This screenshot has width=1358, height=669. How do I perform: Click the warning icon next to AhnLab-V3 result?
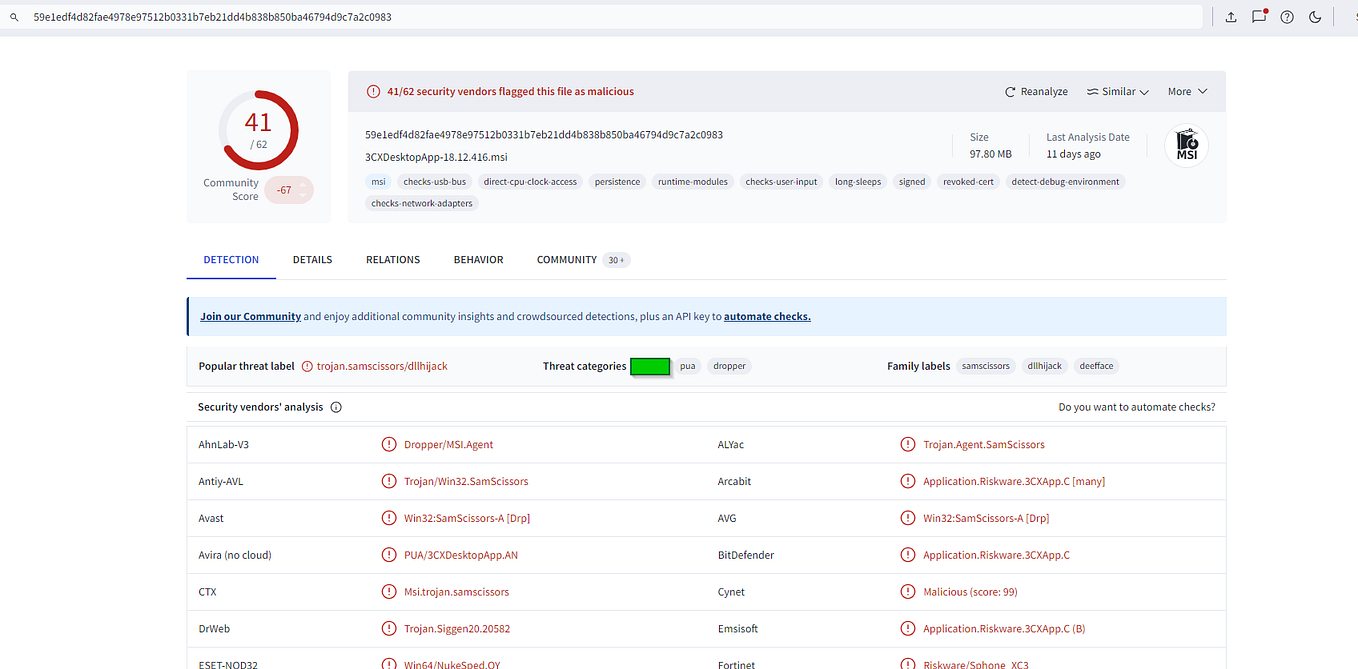point(389,444)
